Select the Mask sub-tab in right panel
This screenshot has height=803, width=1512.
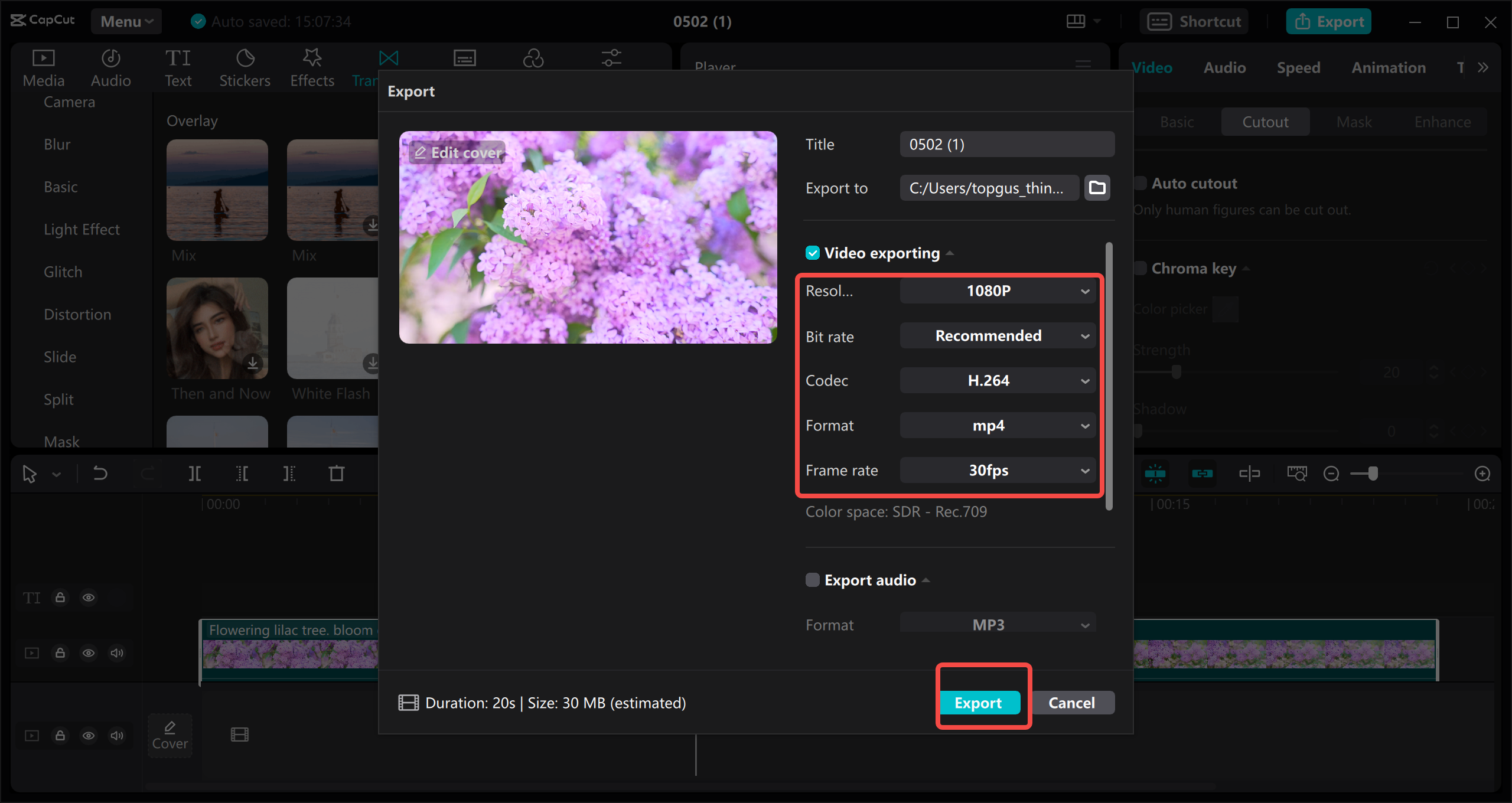(x=1354, y=122)
